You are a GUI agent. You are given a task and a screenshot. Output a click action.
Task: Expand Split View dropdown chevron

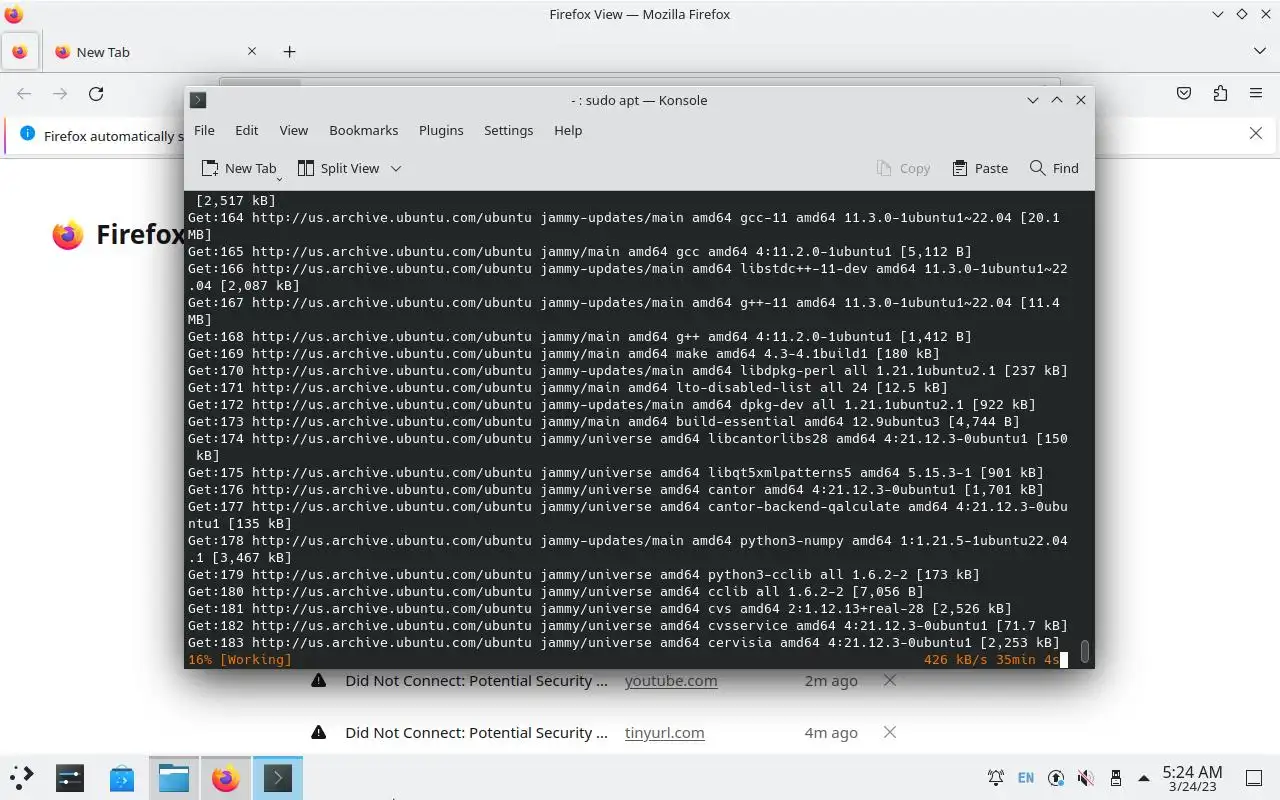(x=396, y=168)
